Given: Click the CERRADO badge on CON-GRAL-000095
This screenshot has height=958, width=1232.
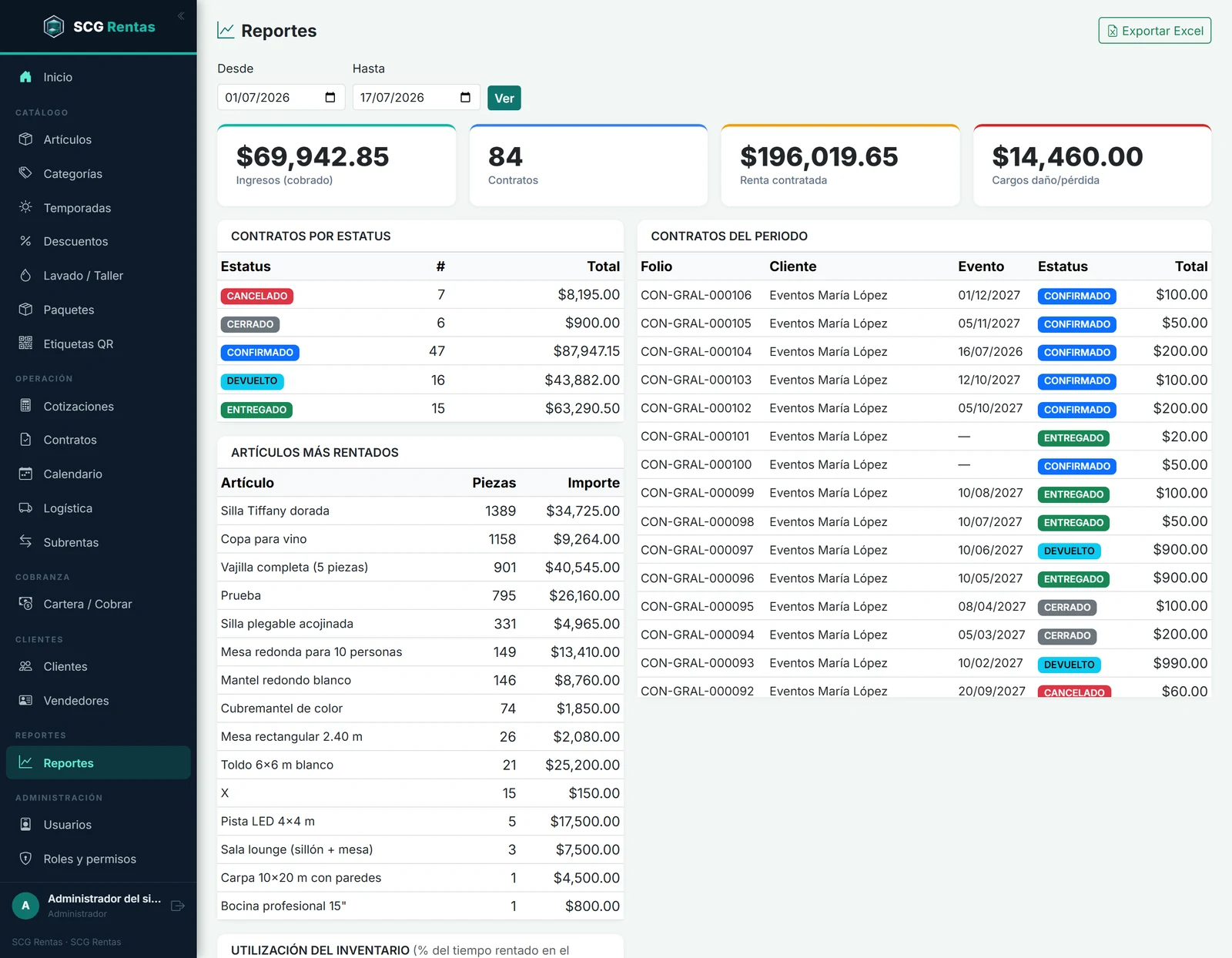Looking at the screenshot, I should 1067,607.
